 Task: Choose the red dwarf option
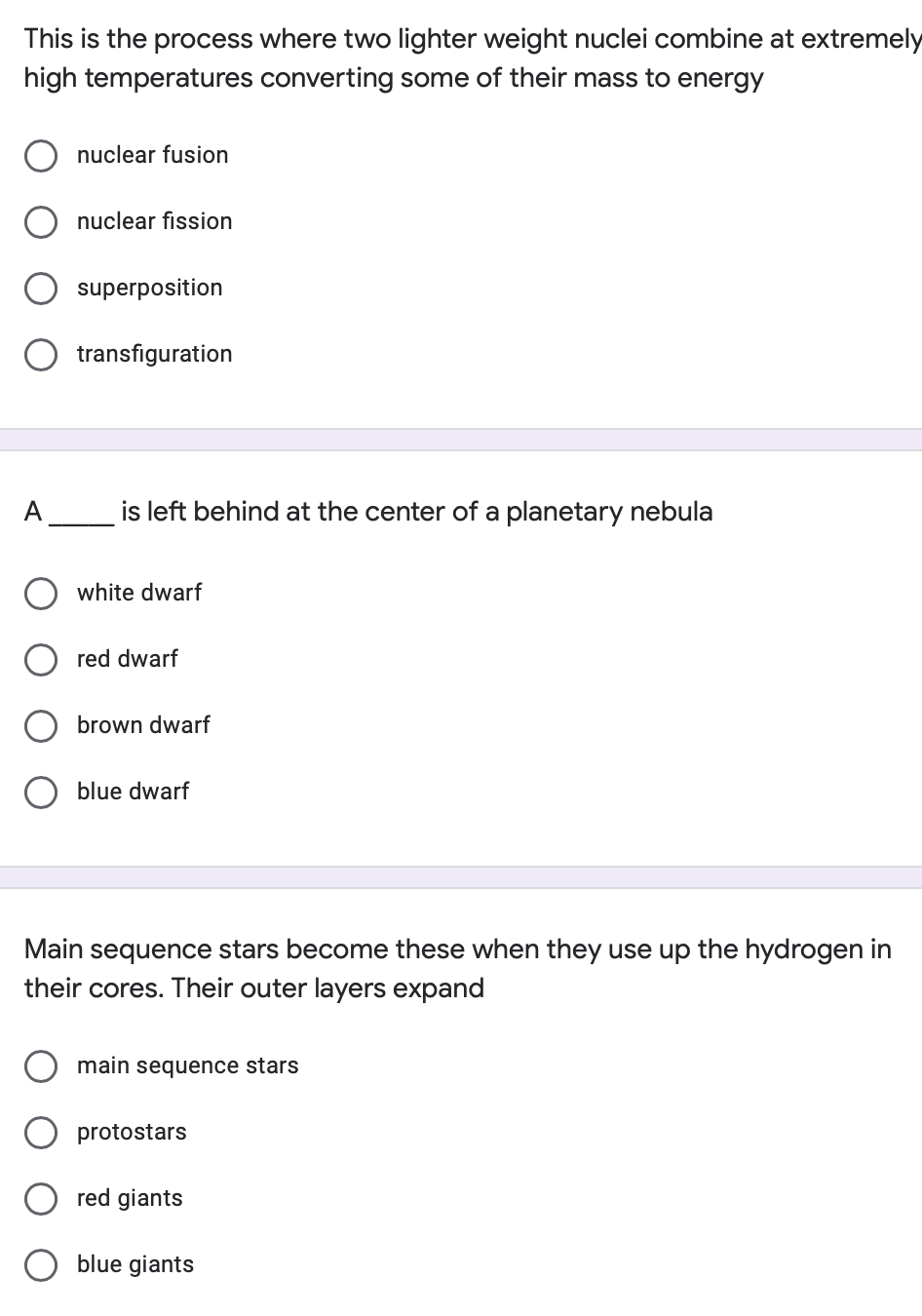click(x=40, y=659)
